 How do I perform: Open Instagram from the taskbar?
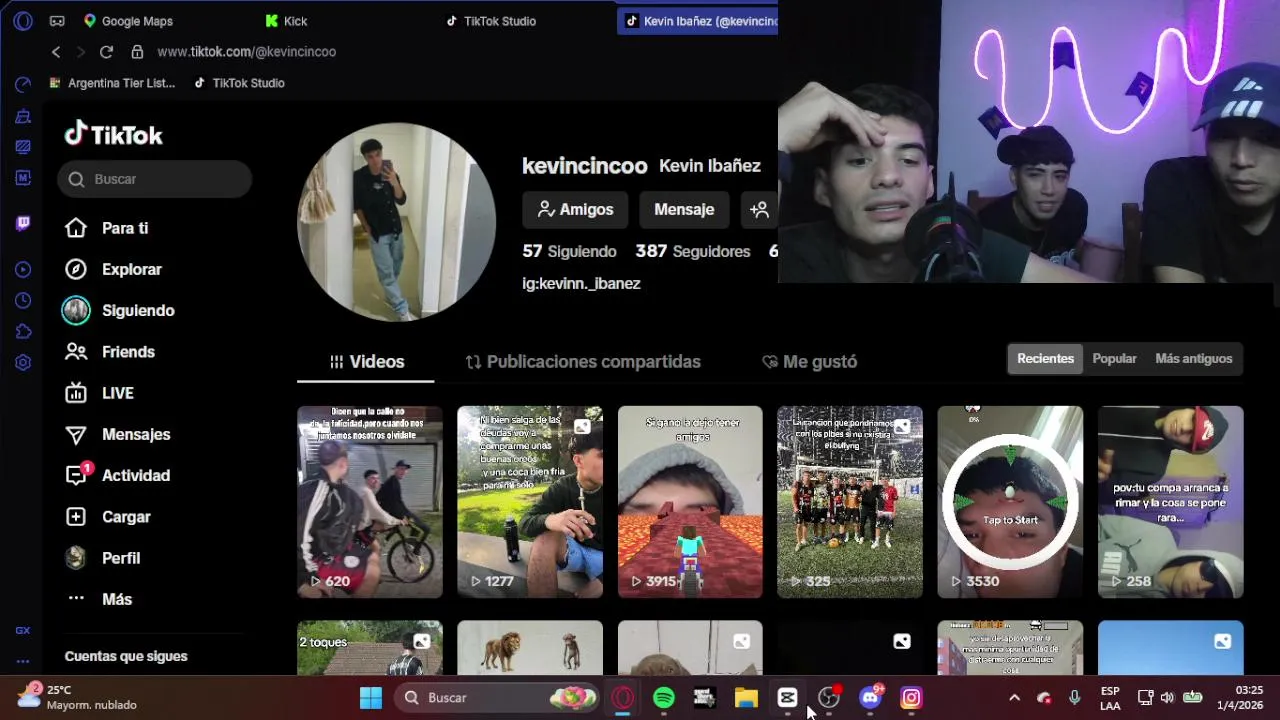point(911,698)
